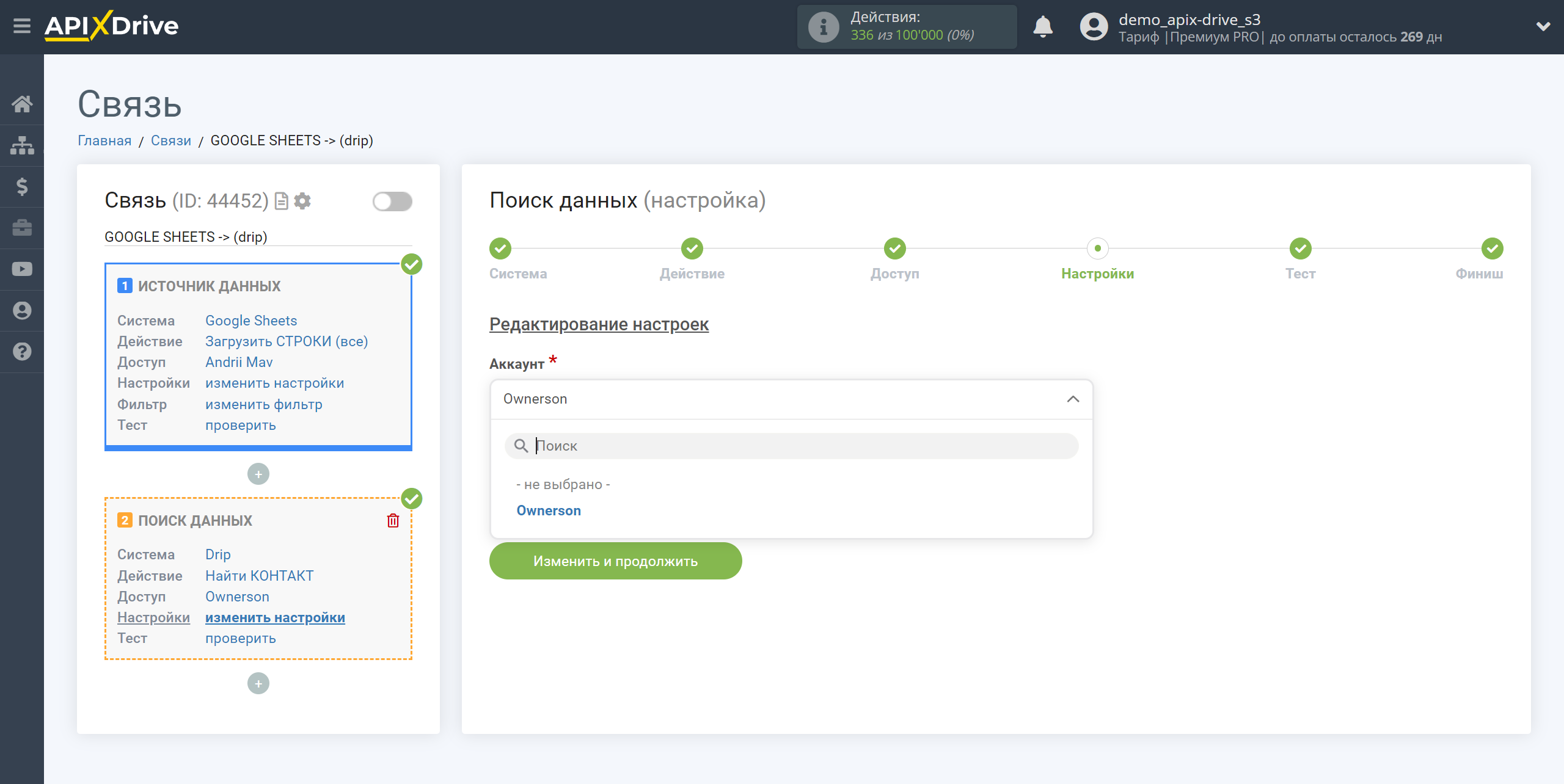1564x784 pixels.
Task: Open notifications bell
Action: (x=1043, y=27)
